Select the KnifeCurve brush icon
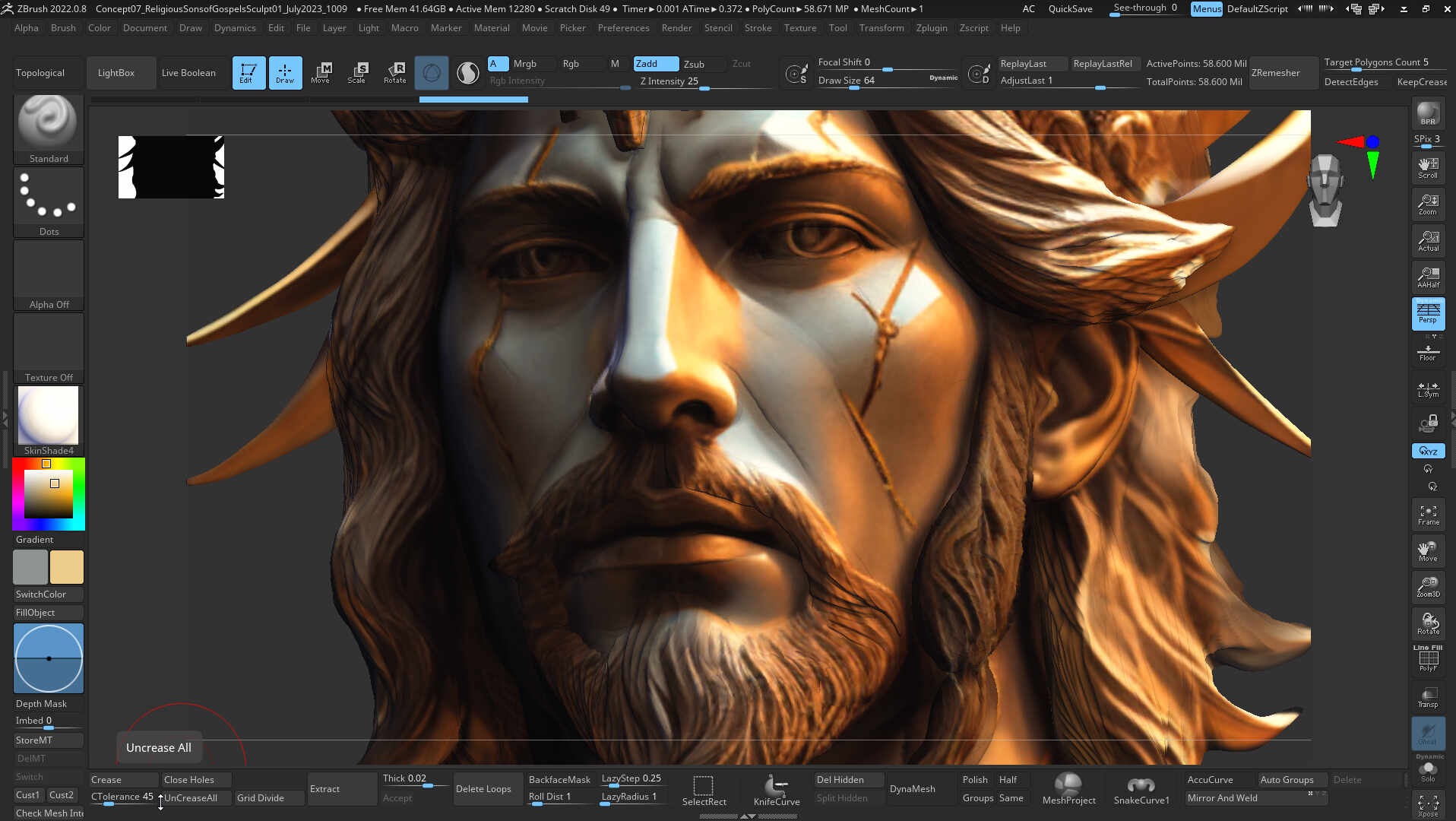 pyautogui.click(x=776, y=789)
